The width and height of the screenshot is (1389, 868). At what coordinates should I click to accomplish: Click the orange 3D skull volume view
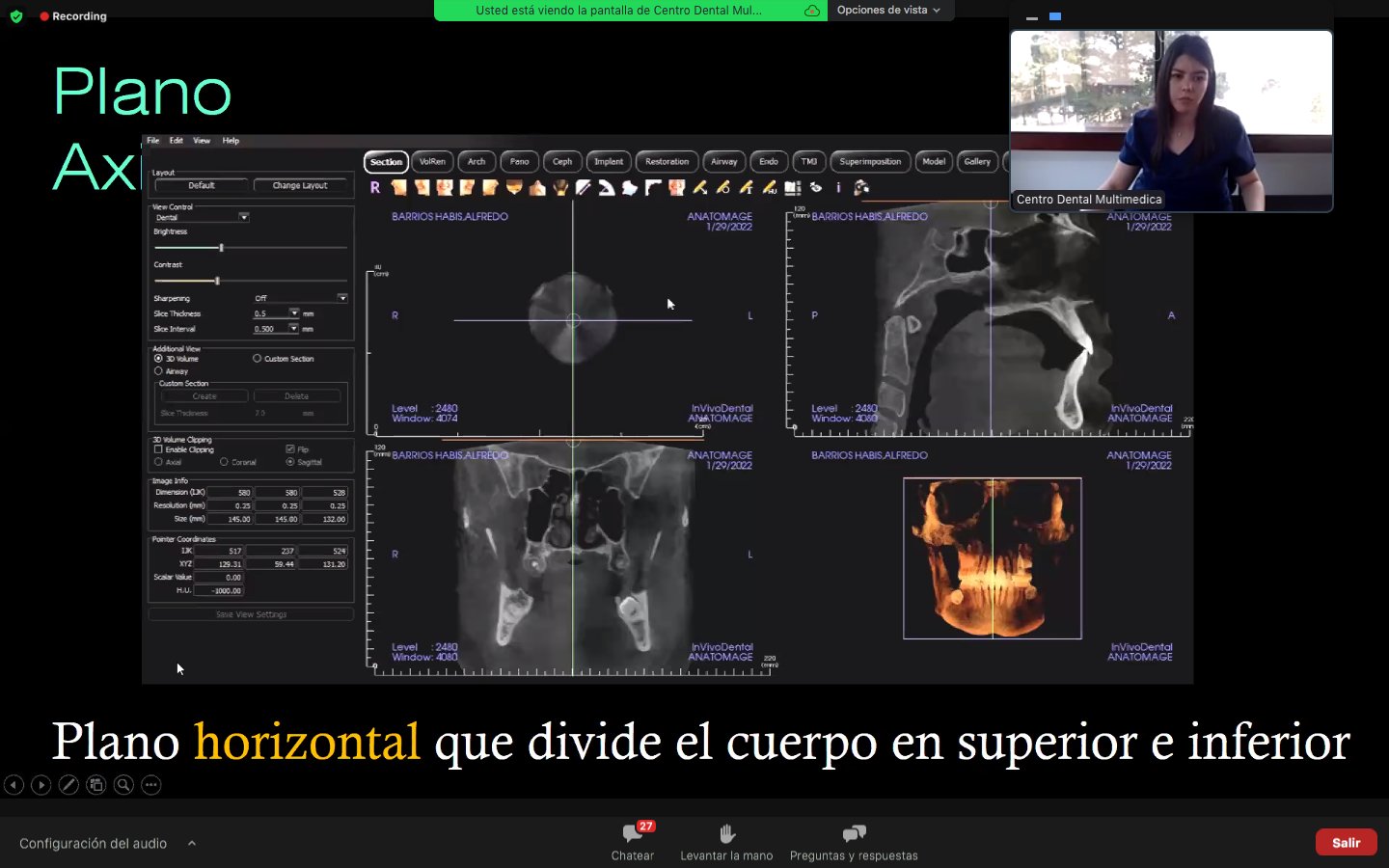click(x=993, y=558)
